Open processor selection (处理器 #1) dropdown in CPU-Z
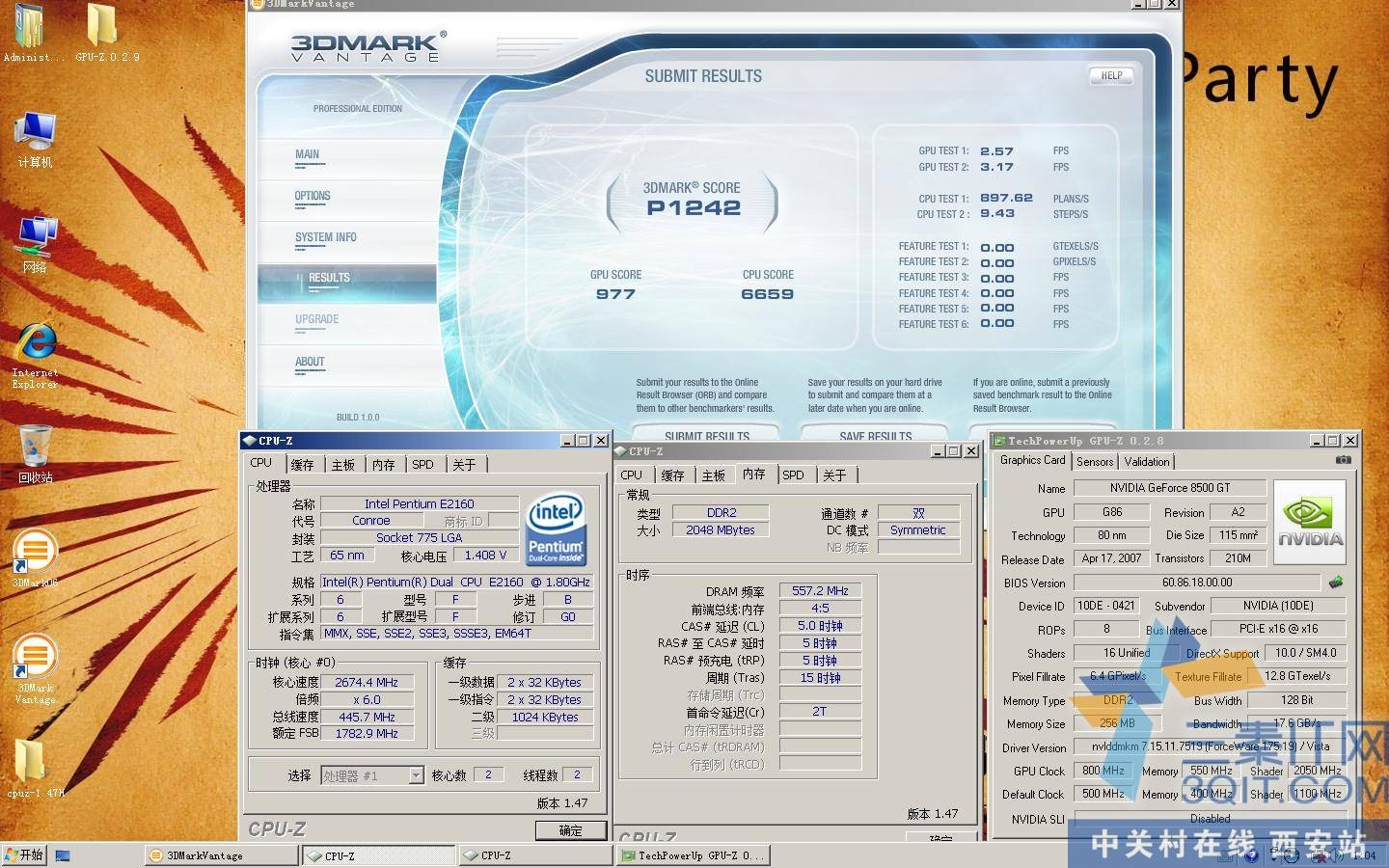 [x=372, y=775]
